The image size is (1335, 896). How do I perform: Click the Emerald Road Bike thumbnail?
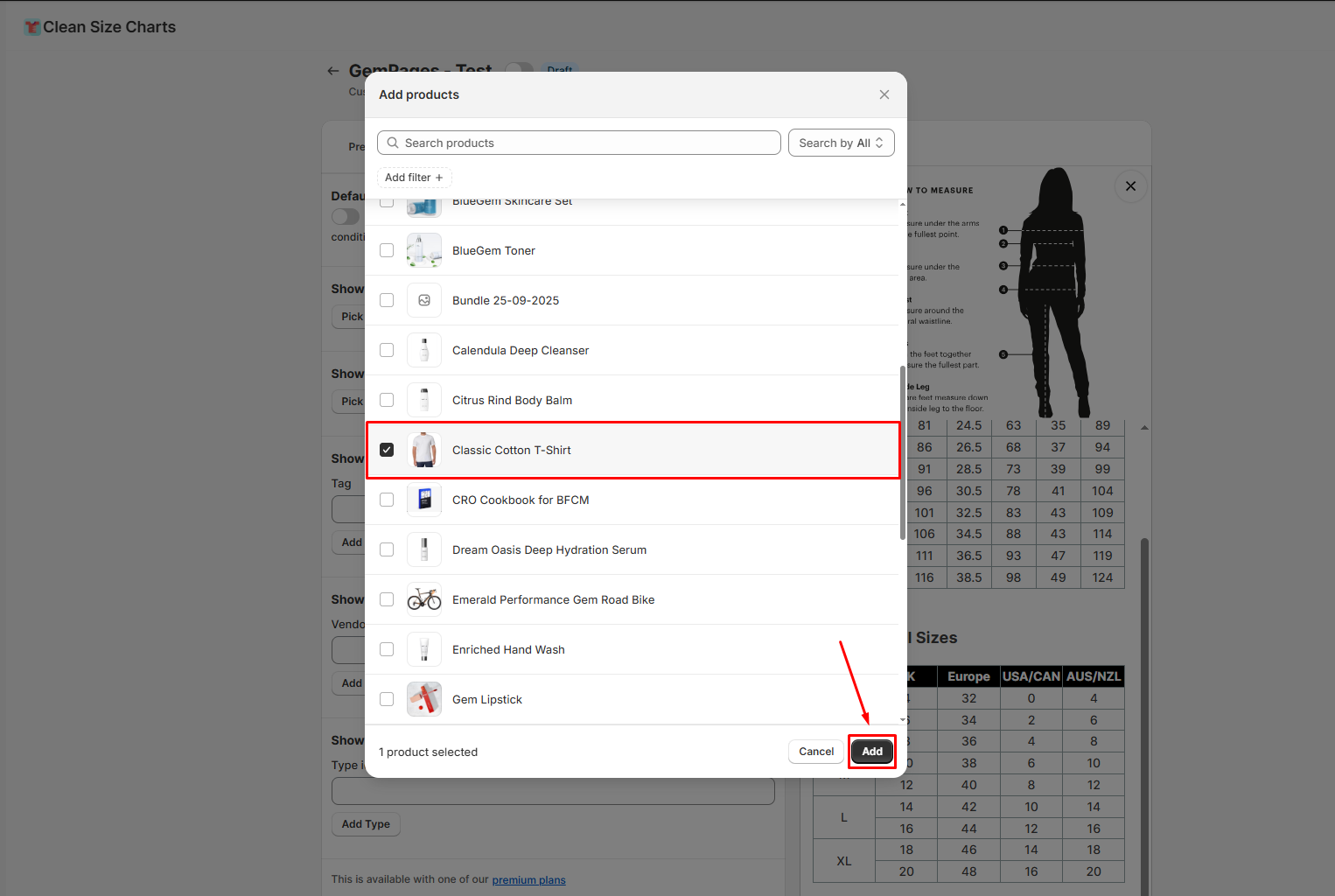(424, 600)
